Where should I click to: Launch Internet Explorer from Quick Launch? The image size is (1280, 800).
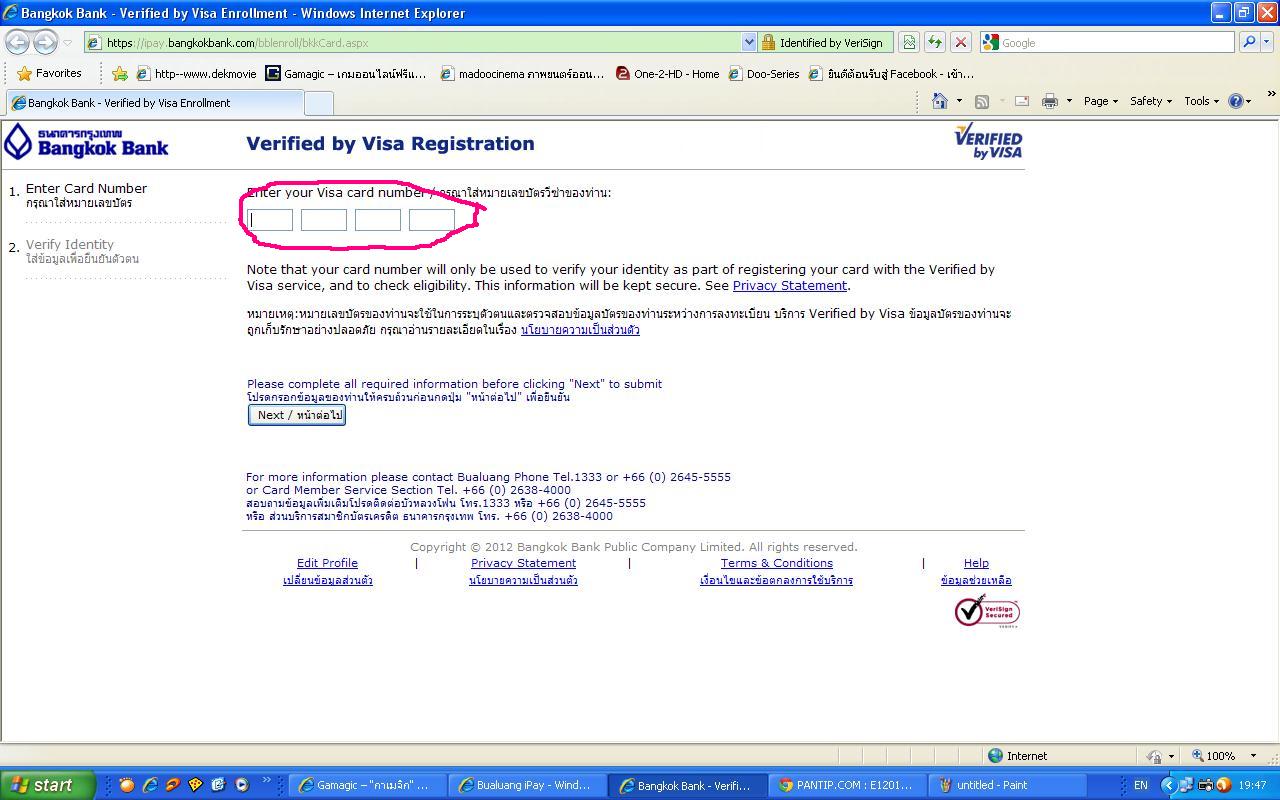pyautogui.click(x=149, y=785)
